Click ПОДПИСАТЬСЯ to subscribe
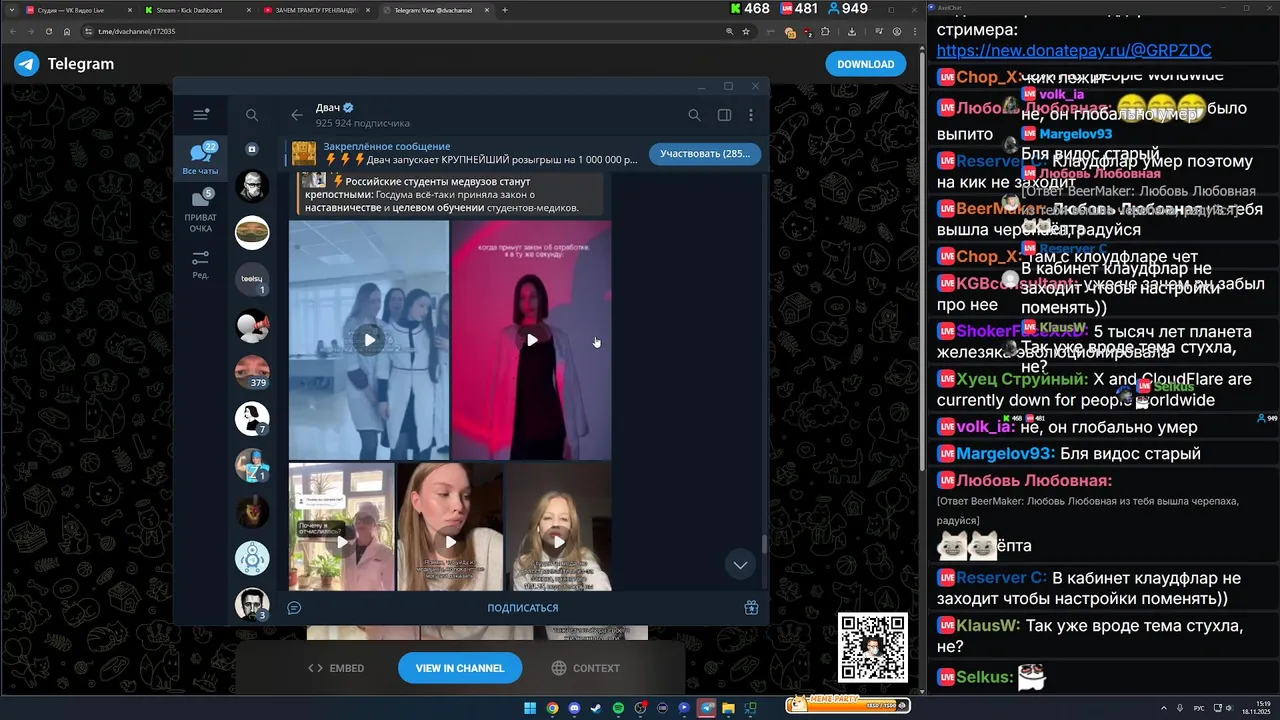 click(523, 608)
